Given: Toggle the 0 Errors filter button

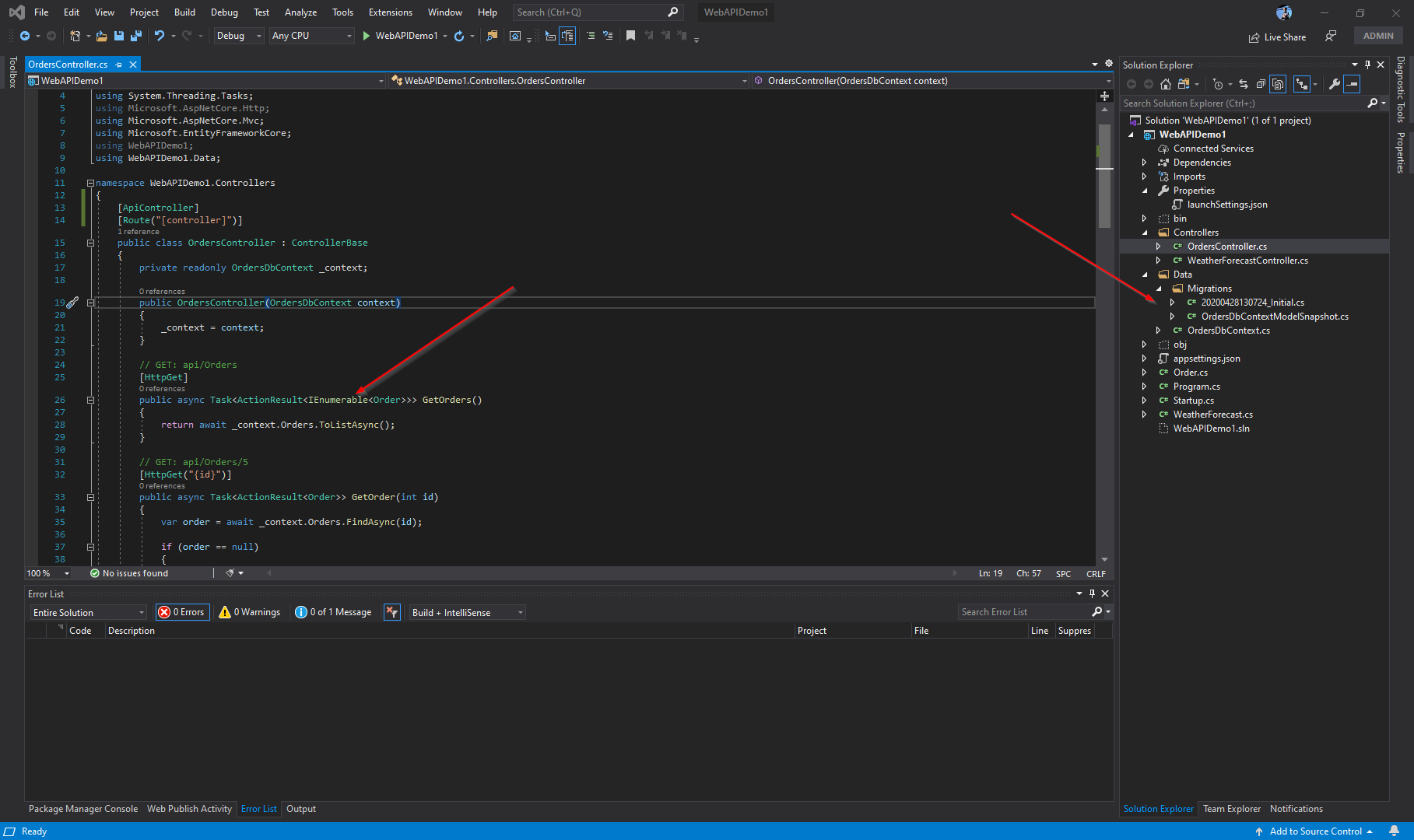Looking at the screenshot, I should 182,612.
